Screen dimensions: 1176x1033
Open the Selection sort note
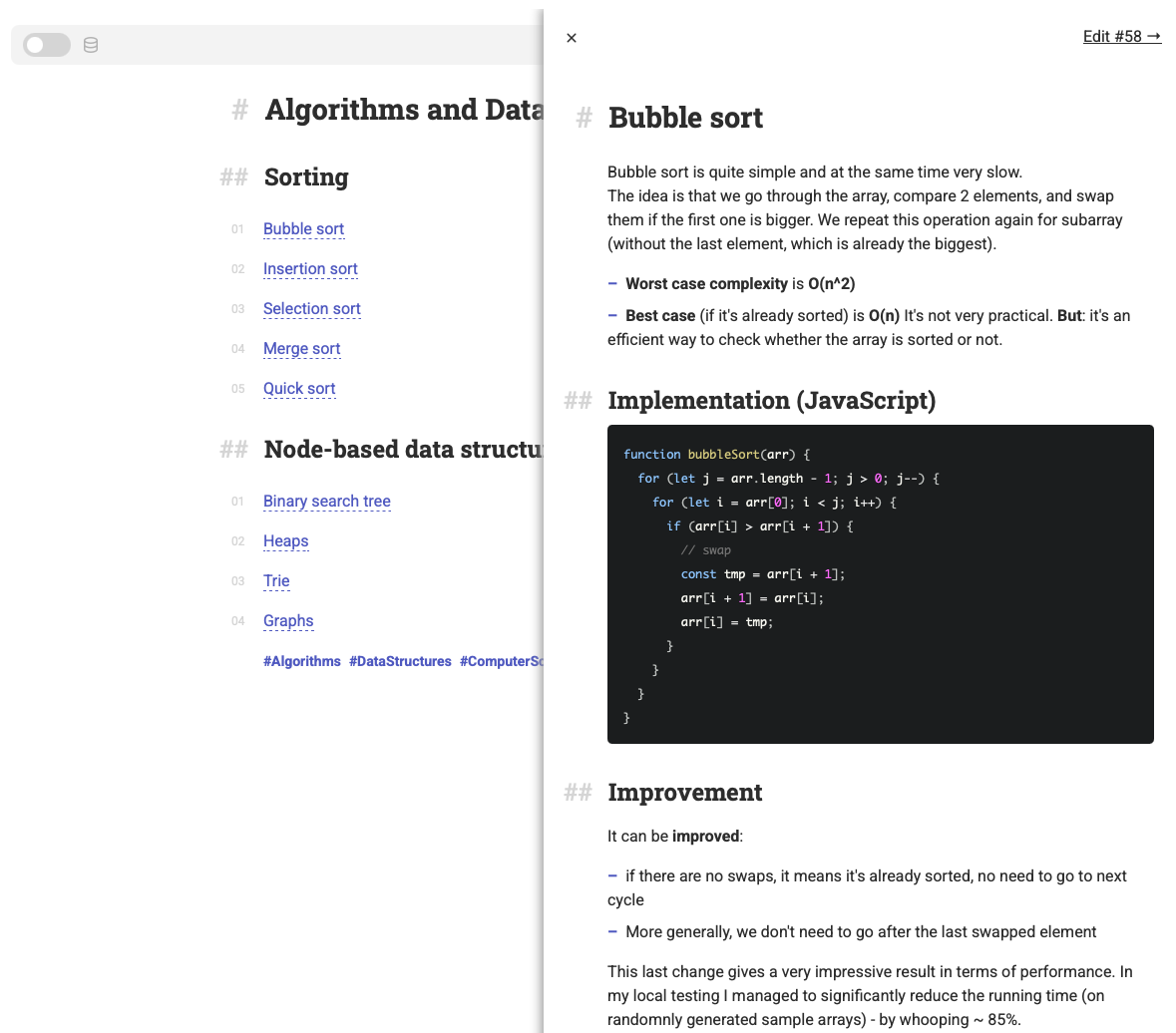pos(311,309)
